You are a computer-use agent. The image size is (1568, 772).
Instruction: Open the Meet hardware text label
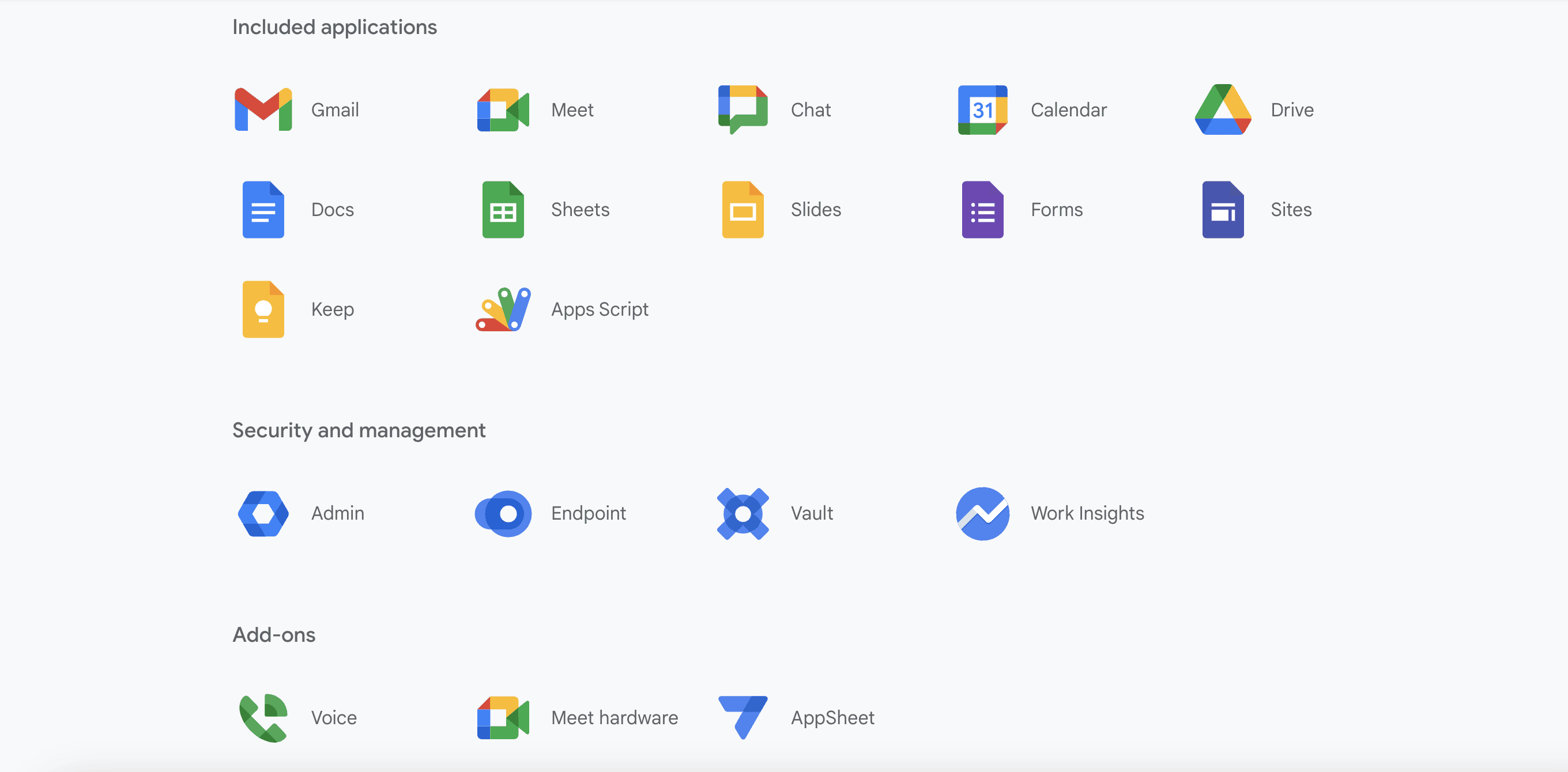pyautogui.click(x=614, y=718)
